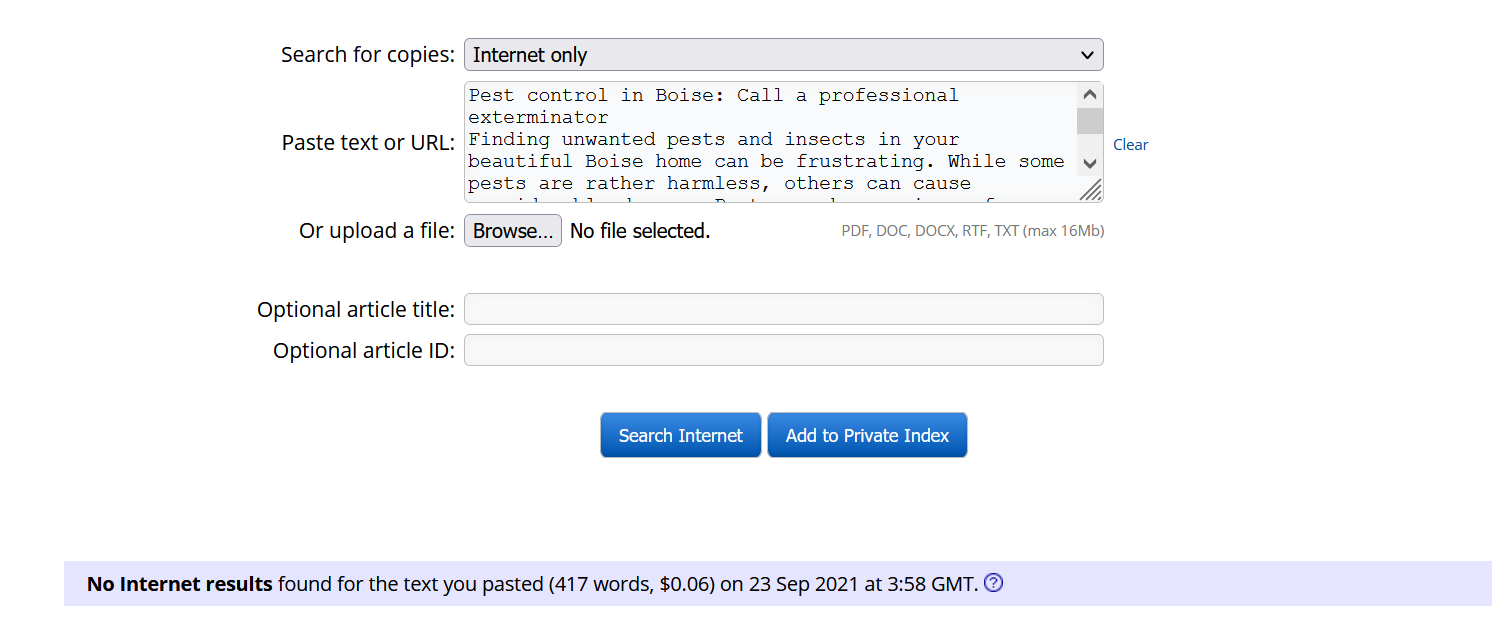This screenshot has height=622, width=1492.
Task: Click the Or upload a file label
Action: point(377,231)
